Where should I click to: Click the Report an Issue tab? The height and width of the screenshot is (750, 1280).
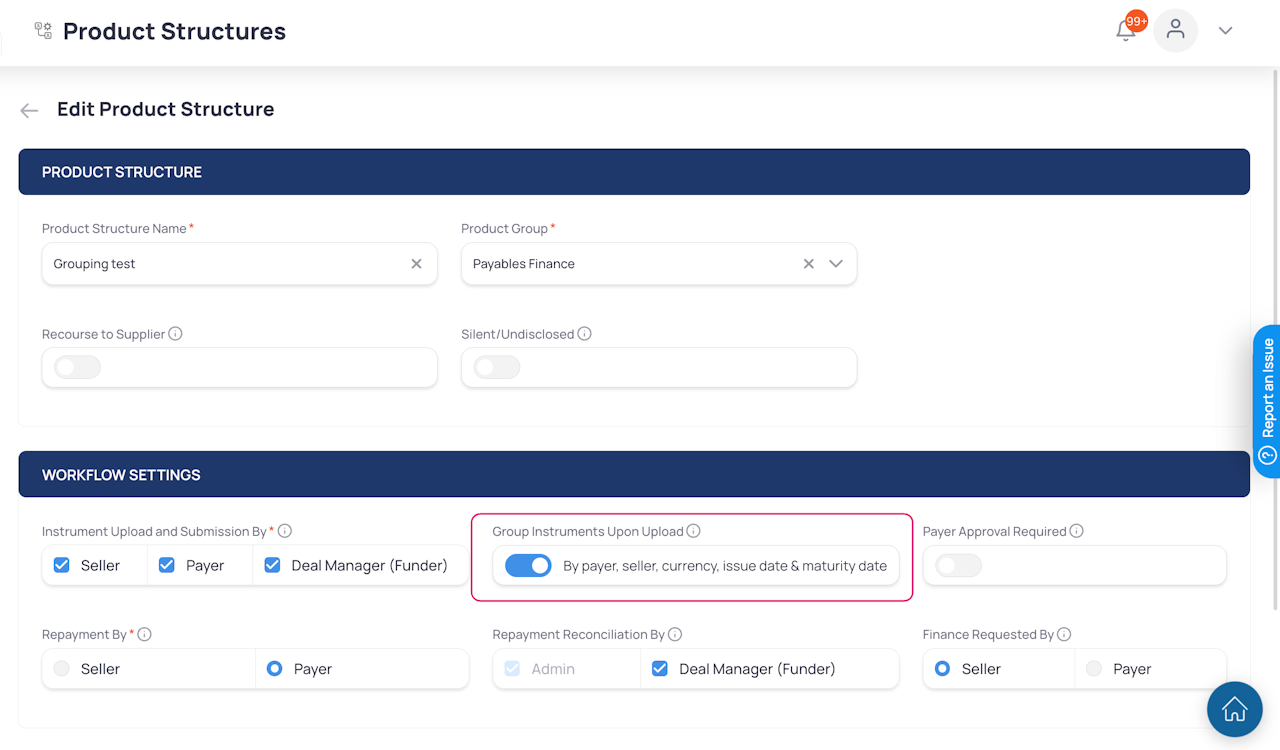[1267, 400]
